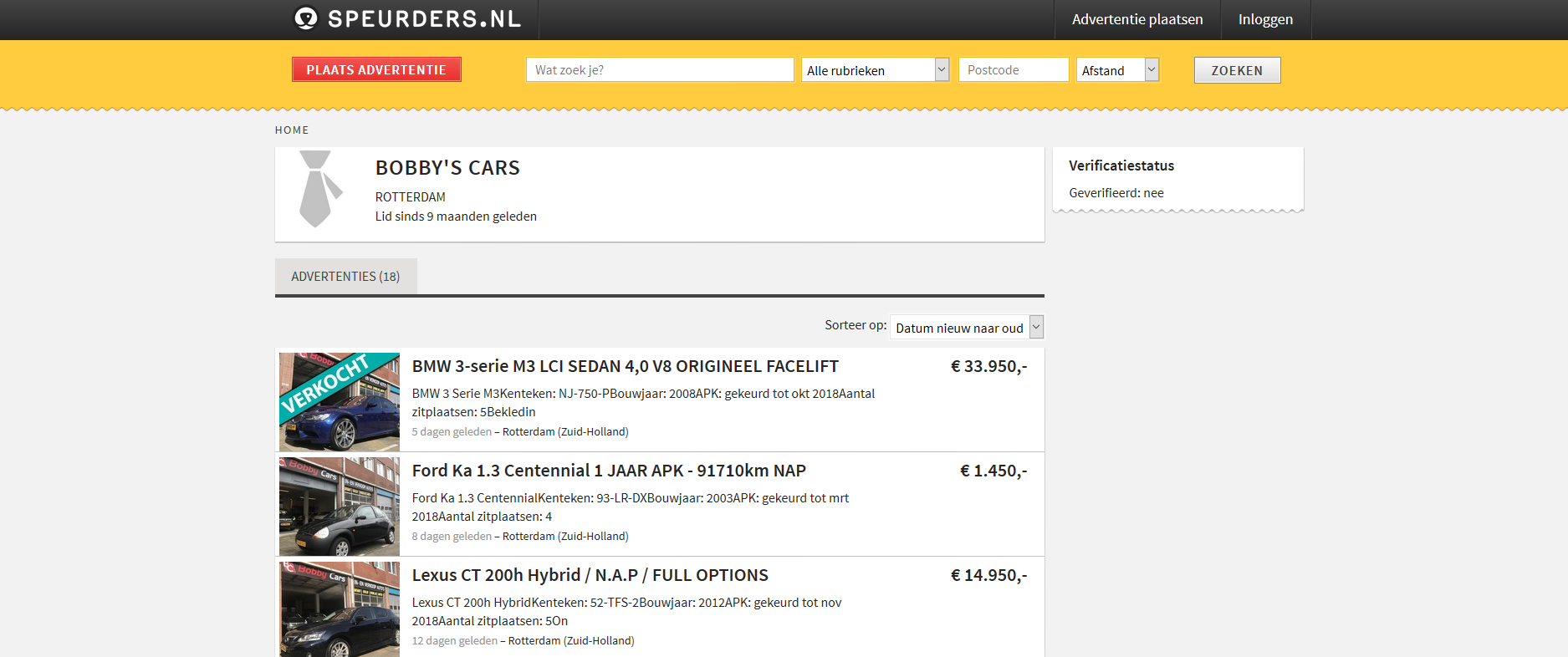Click the Speurders.nl logo icon
Screen dimensions: 1568x657
tap(306, 18)
